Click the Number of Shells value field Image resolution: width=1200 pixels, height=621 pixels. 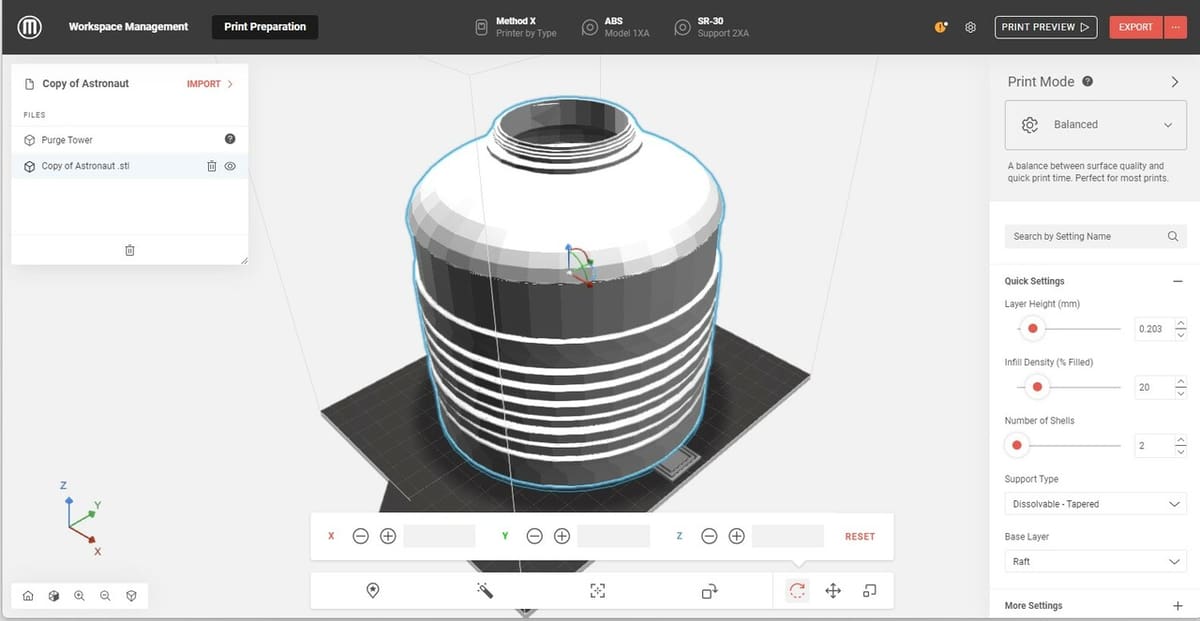coord(1152,445)
